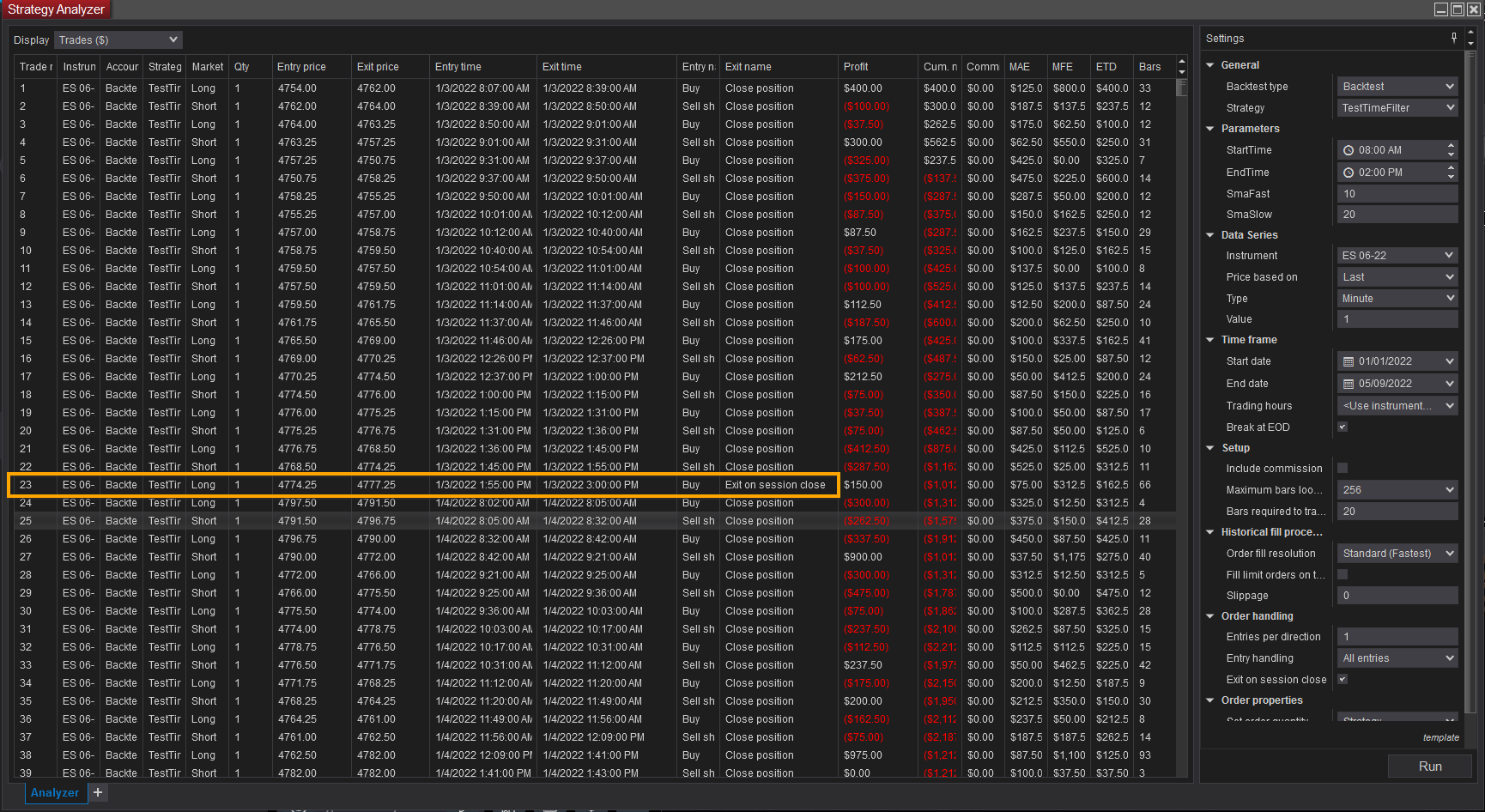Click the EndTime 02:00 PM field
This screenshot has width=1485, height=812.
pyautogui.click(x=1397, y=173)
